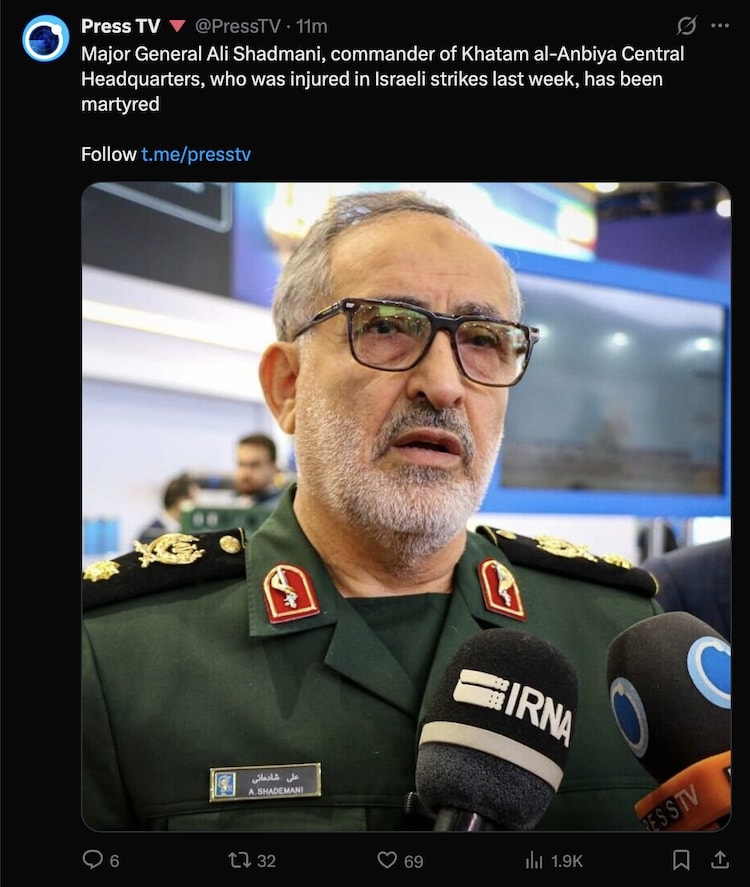Click the reply count 6
The width and height of the screenshot is (750, 887).
click(114, 861)
